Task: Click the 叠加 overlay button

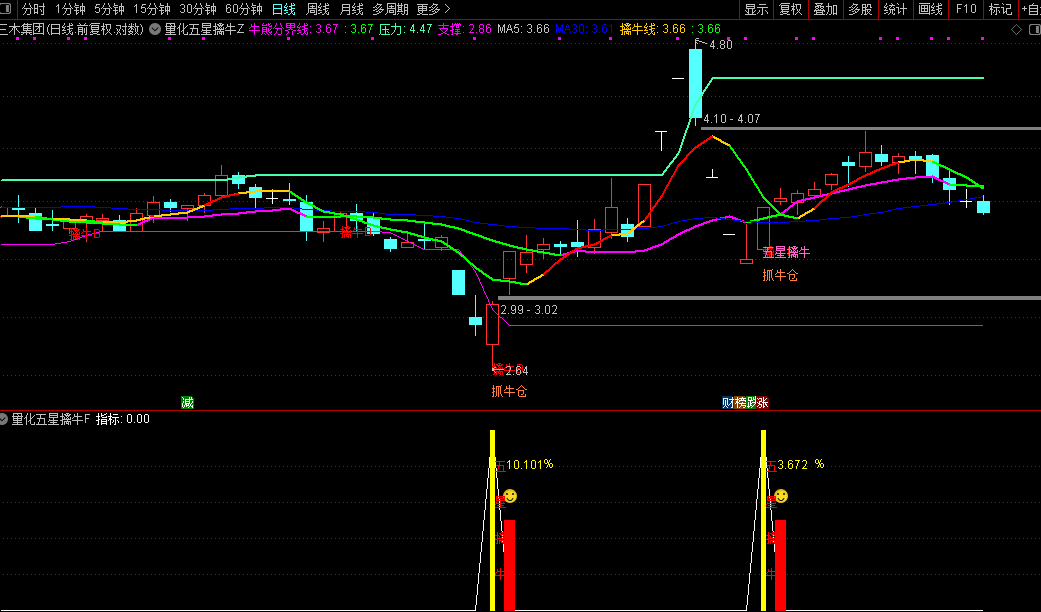Action: (826, 9)
